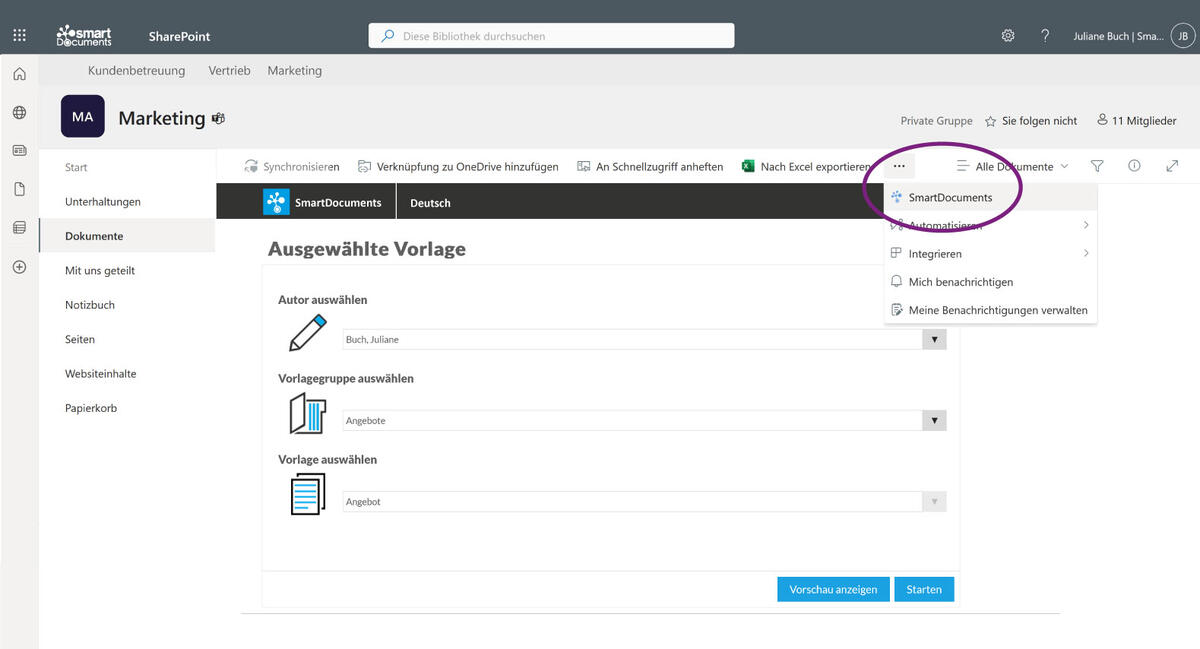1200x649 pixels.
Task: Click Synchronisieren in the command bar
Action: (292, 167)
